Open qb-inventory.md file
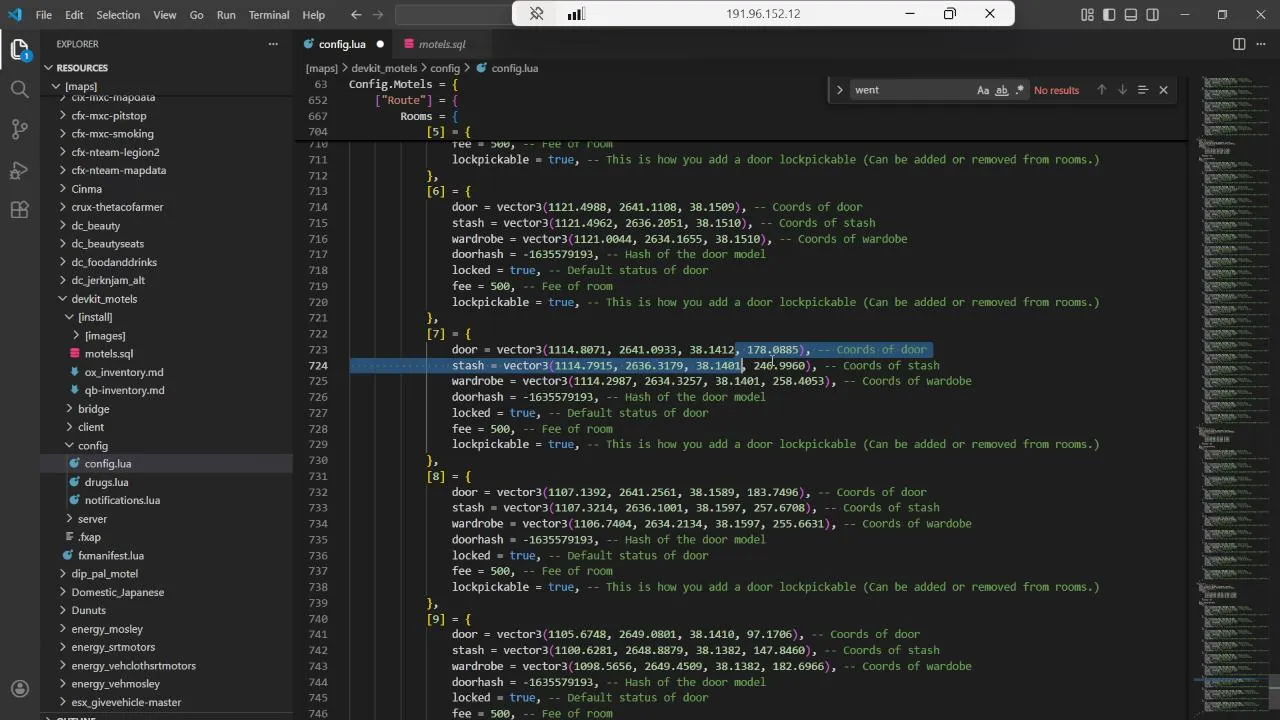 (166, 390)
